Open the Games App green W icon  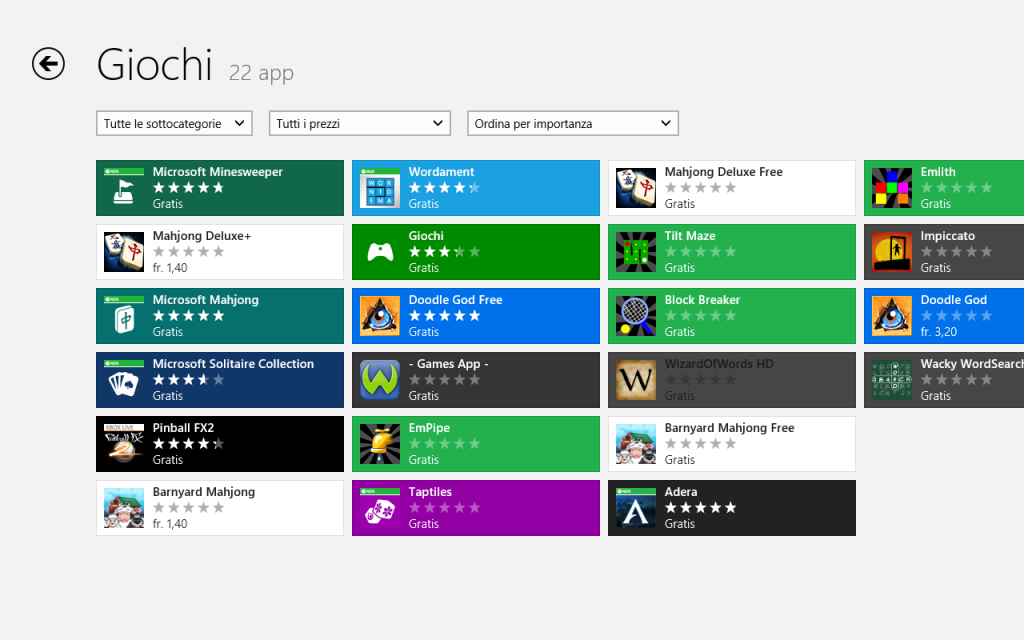380,380
